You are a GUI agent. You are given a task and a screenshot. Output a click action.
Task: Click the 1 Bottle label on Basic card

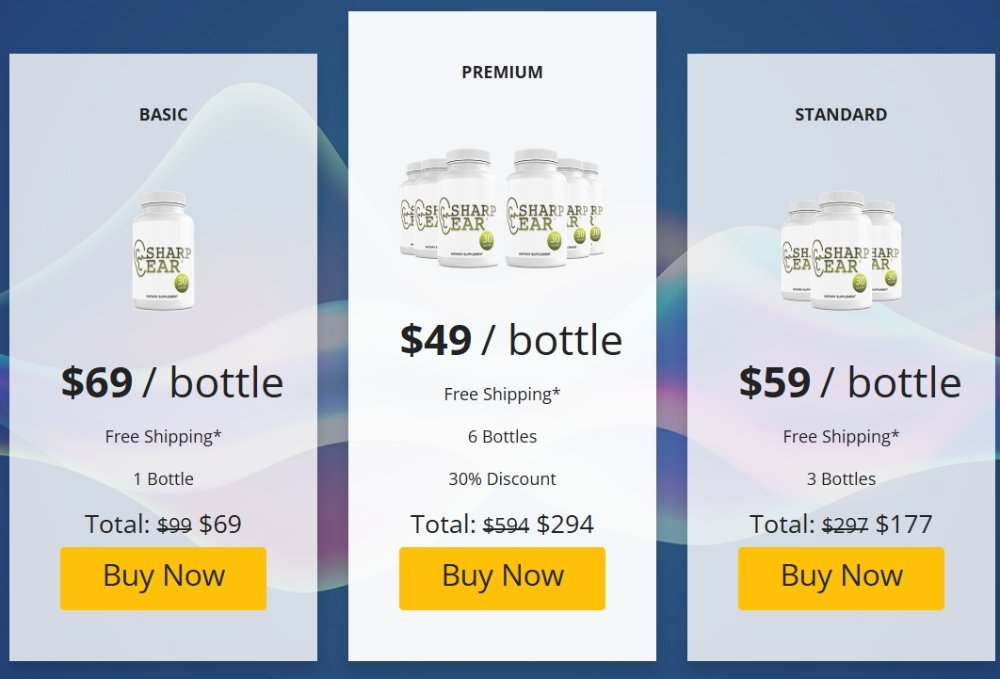click(163, 478)
